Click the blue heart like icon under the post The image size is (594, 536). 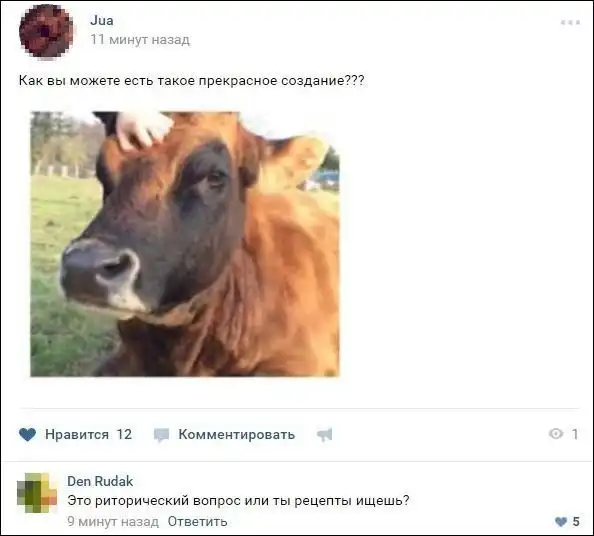click(27, 434)
